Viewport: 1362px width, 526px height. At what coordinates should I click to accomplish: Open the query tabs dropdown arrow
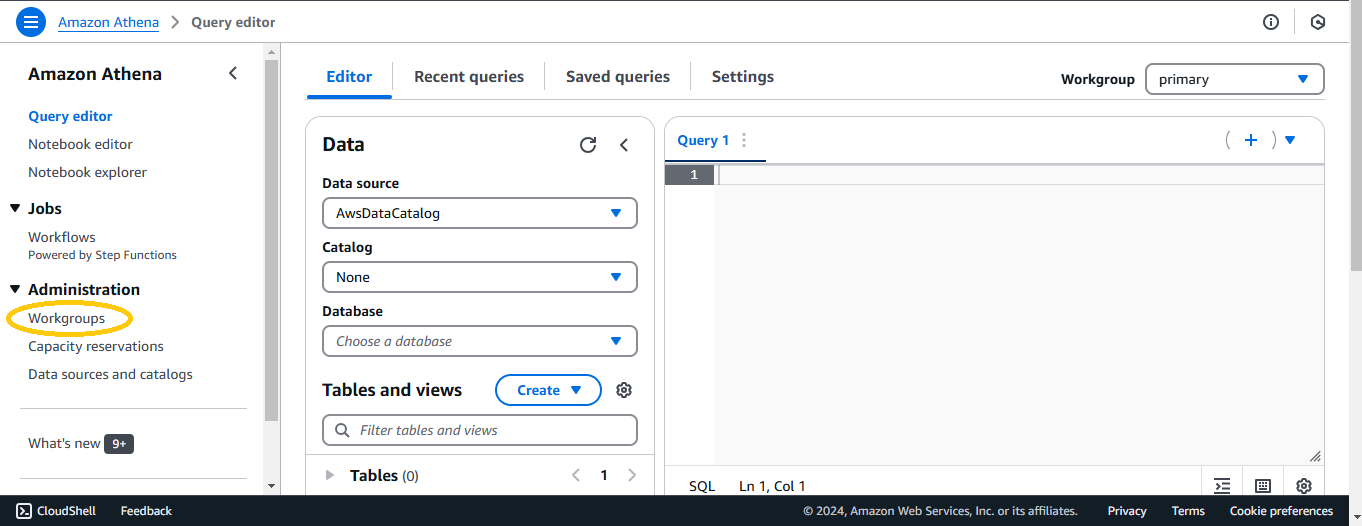tap(1290, 140)
